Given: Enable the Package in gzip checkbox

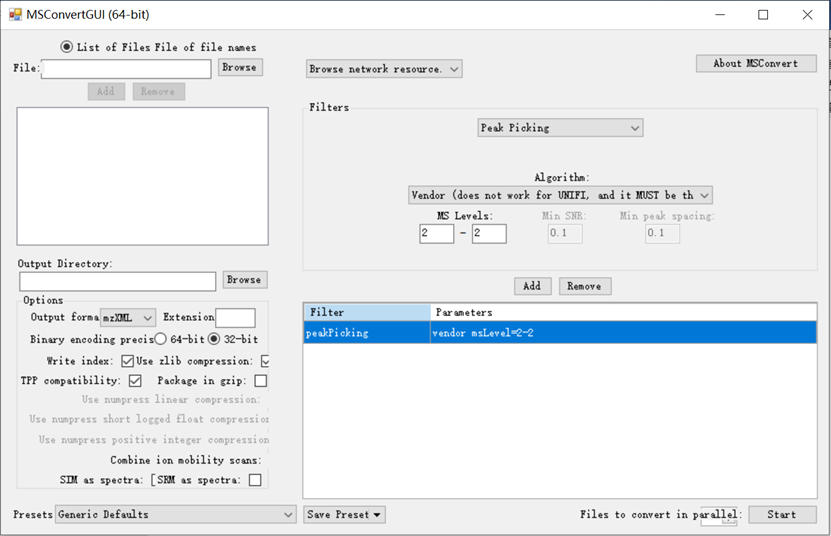Looking at the screenshot, I should pos(260,381).
